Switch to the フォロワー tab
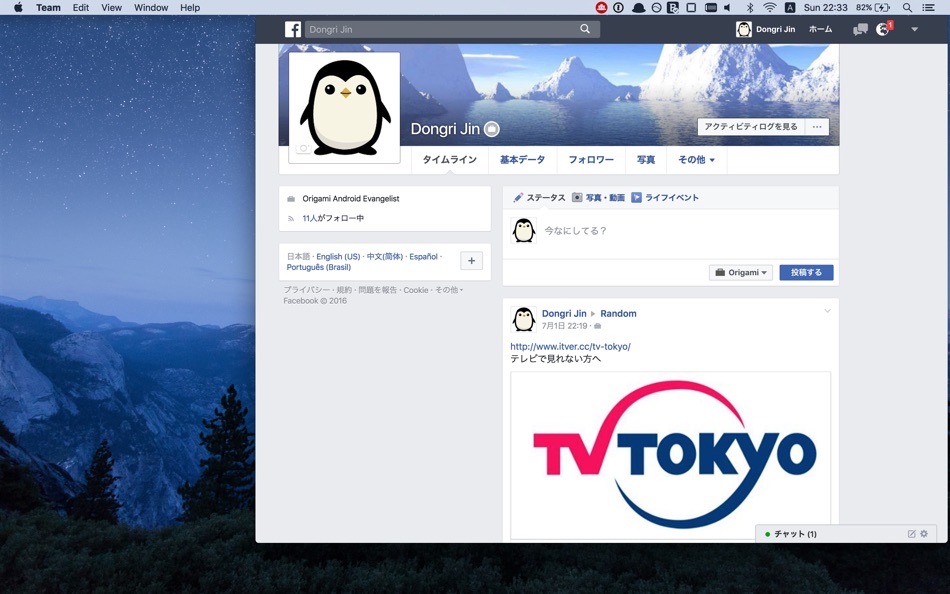The width and height of the screenshot is (950, 594). [591, 159]
